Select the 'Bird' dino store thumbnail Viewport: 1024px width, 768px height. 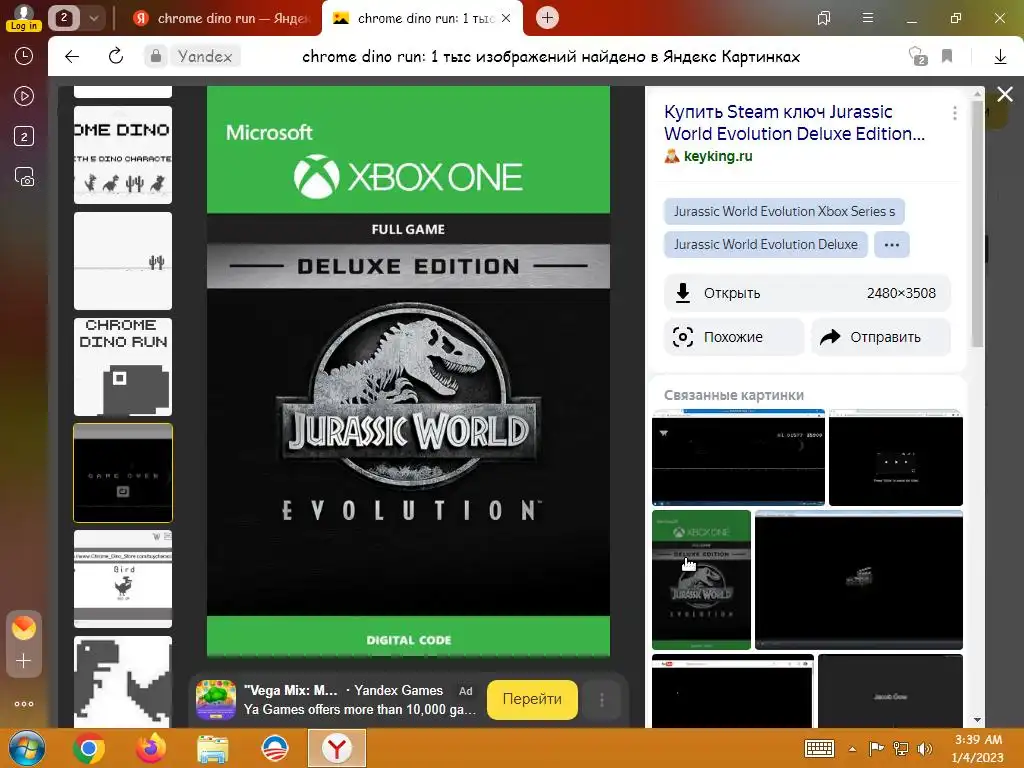click(x=123, y=579)
